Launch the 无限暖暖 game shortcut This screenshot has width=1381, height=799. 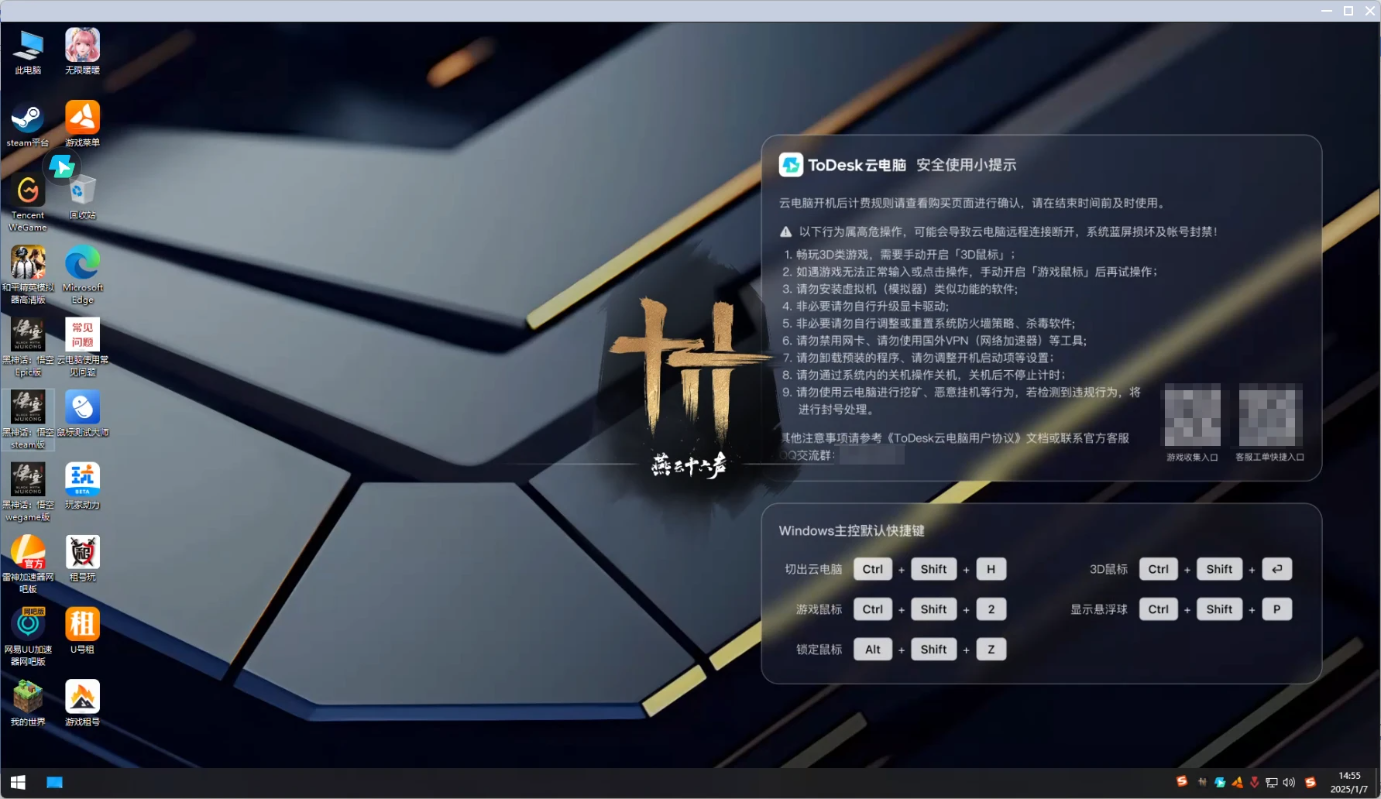coord(82,52)
